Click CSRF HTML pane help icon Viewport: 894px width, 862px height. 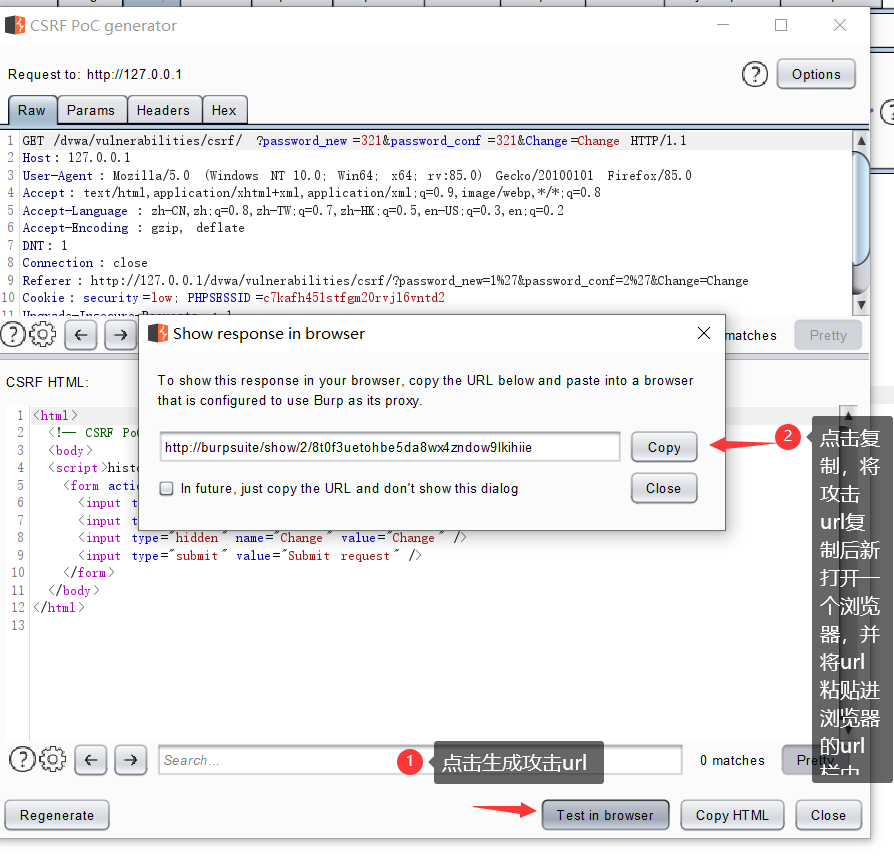(22, 759)
